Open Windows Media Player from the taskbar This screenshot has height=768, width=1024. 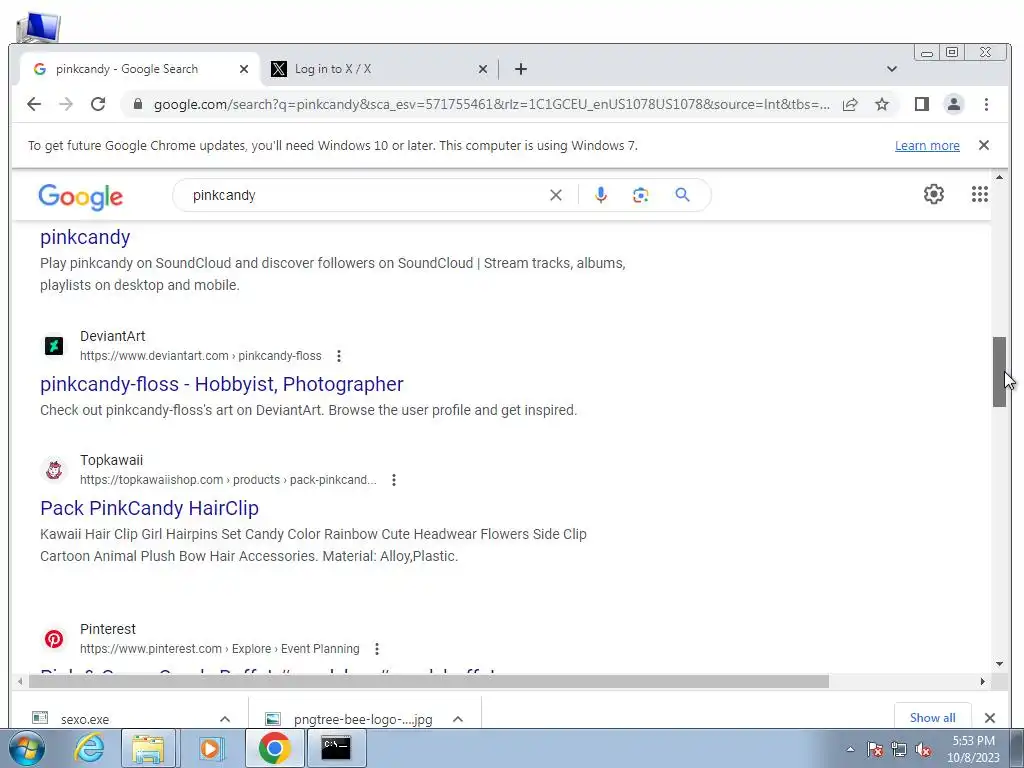pyautogui.click(x=211, y=748)
